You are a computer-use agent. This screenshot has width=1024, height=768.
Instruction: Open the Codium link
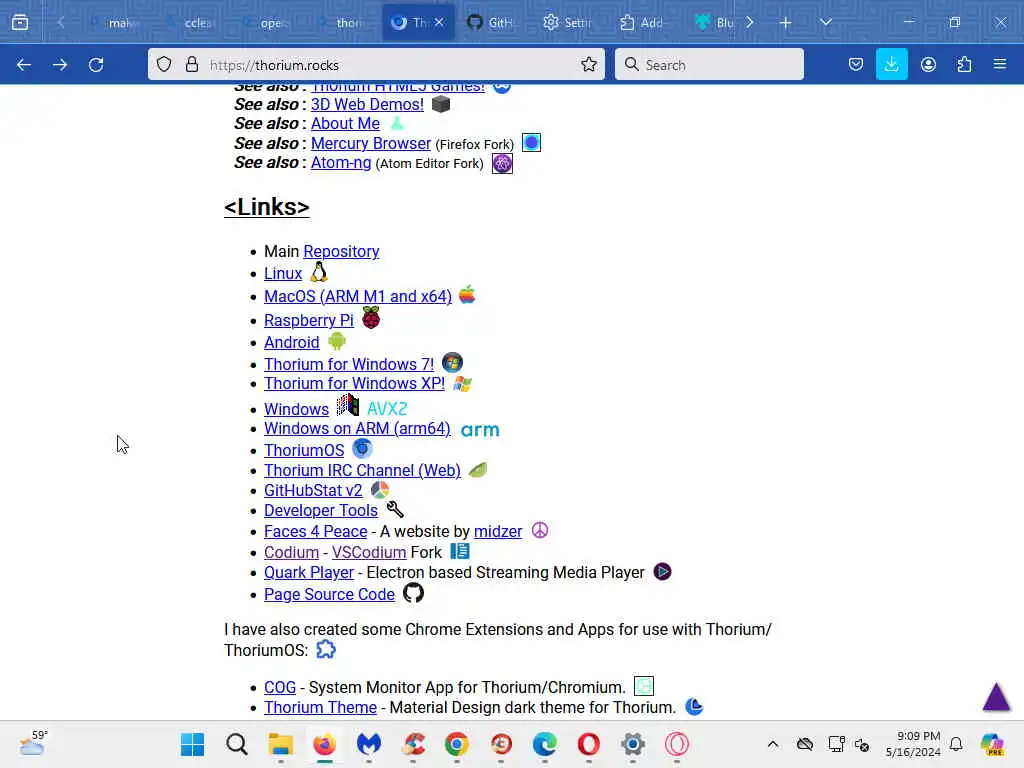coord(291,552)
